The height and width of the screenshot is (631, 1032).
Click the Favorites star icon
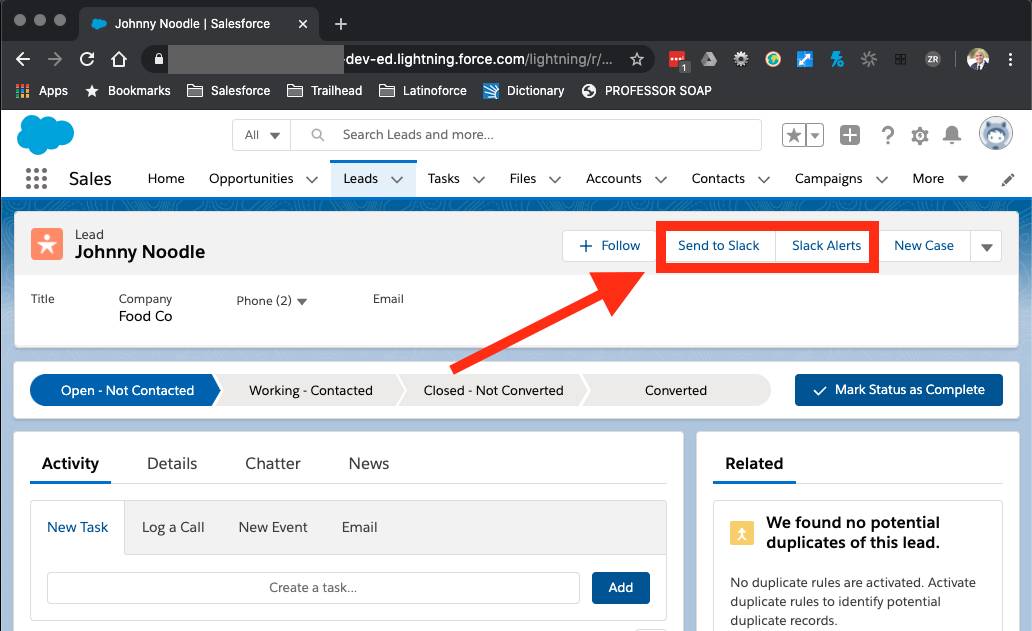pyautogui.click(x=794, y=136)
